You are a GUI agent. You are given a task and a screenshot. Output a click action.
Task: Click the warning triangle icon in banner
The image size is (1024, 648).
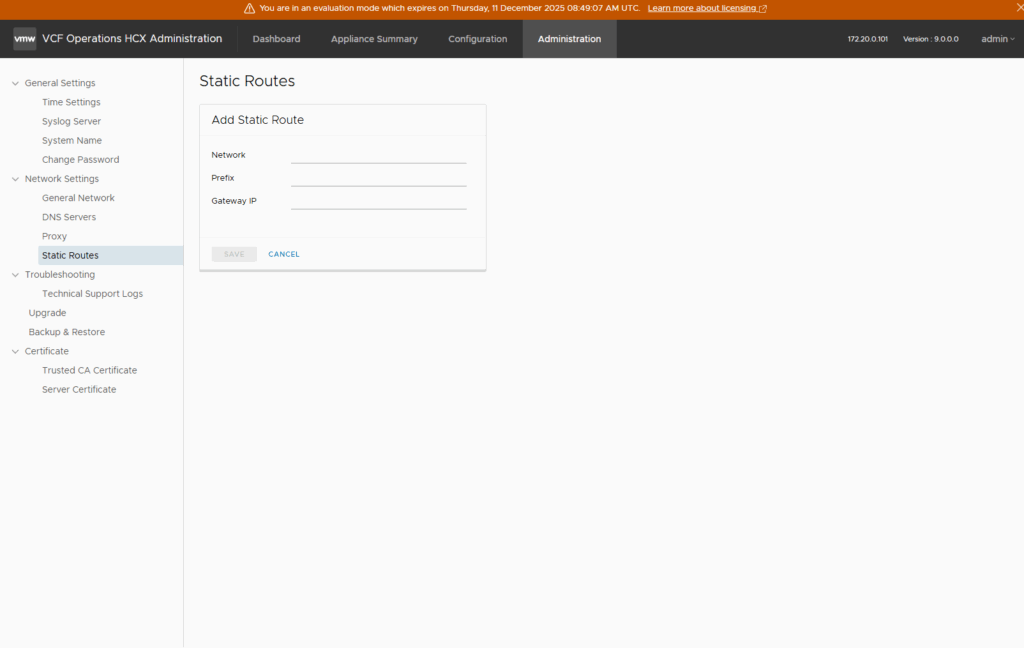249,8
